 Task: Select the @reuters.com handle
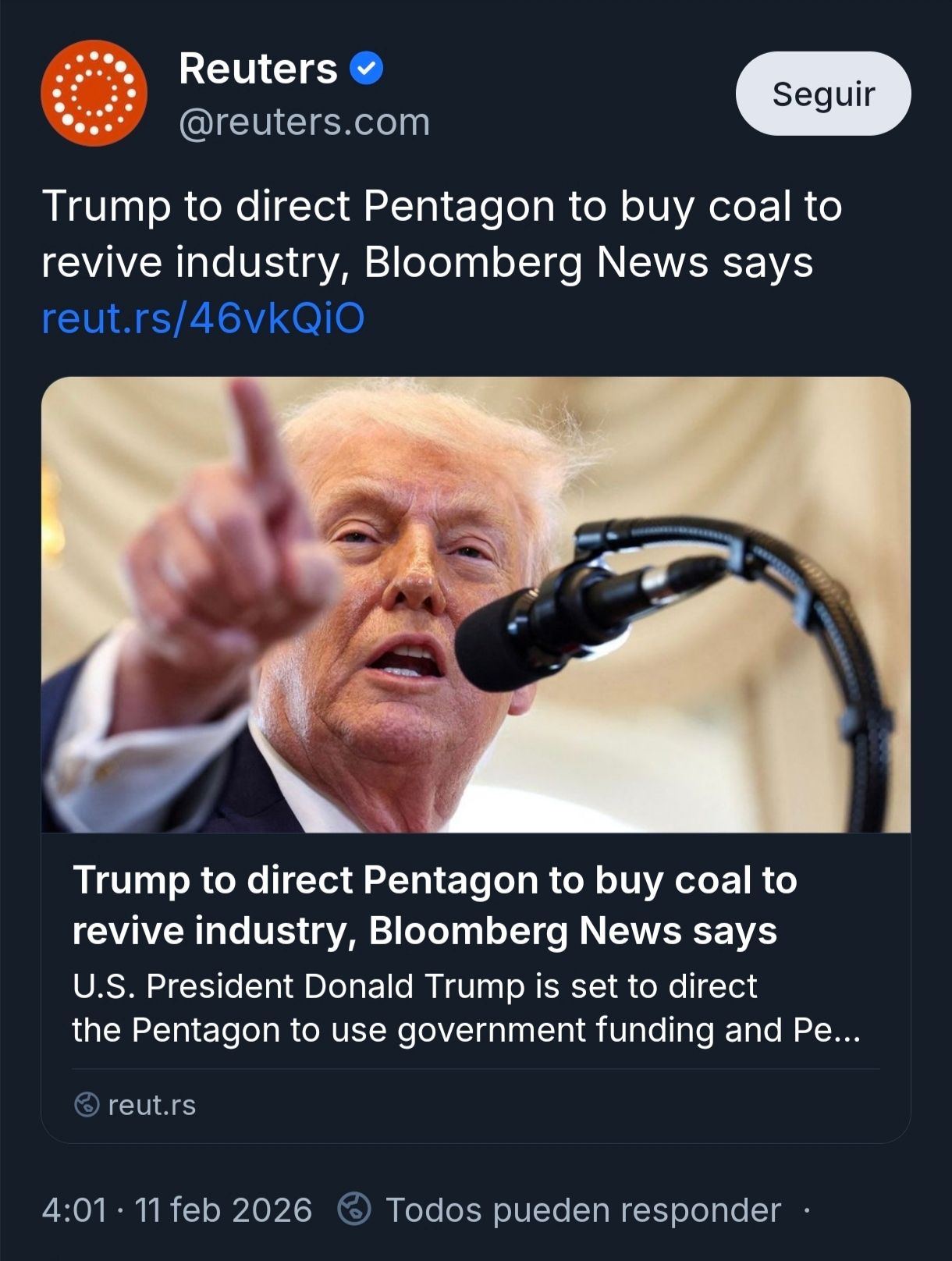(304, 122)
